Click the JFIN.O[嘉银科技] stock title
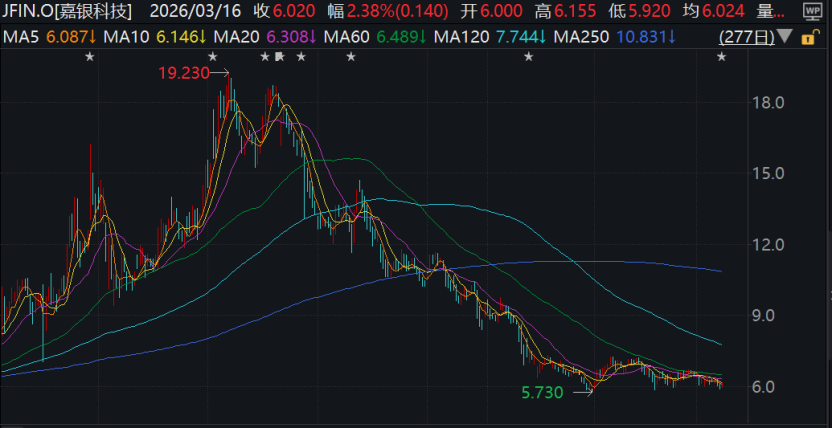Image resolution: width=832 pixels, height=428 pixels. click(66, 12)
